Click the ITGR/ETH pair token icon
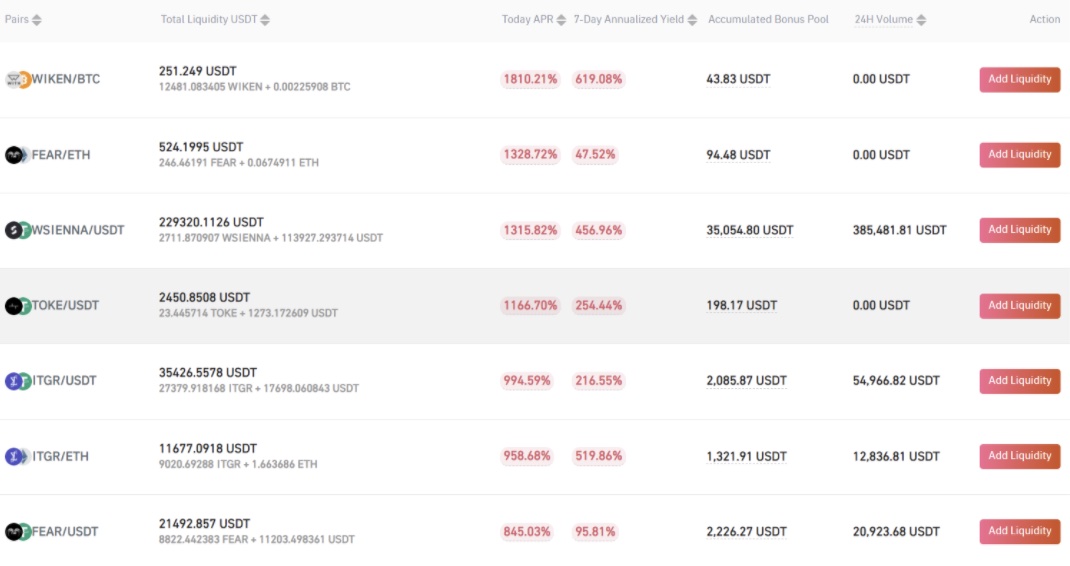 pos(18,456)
